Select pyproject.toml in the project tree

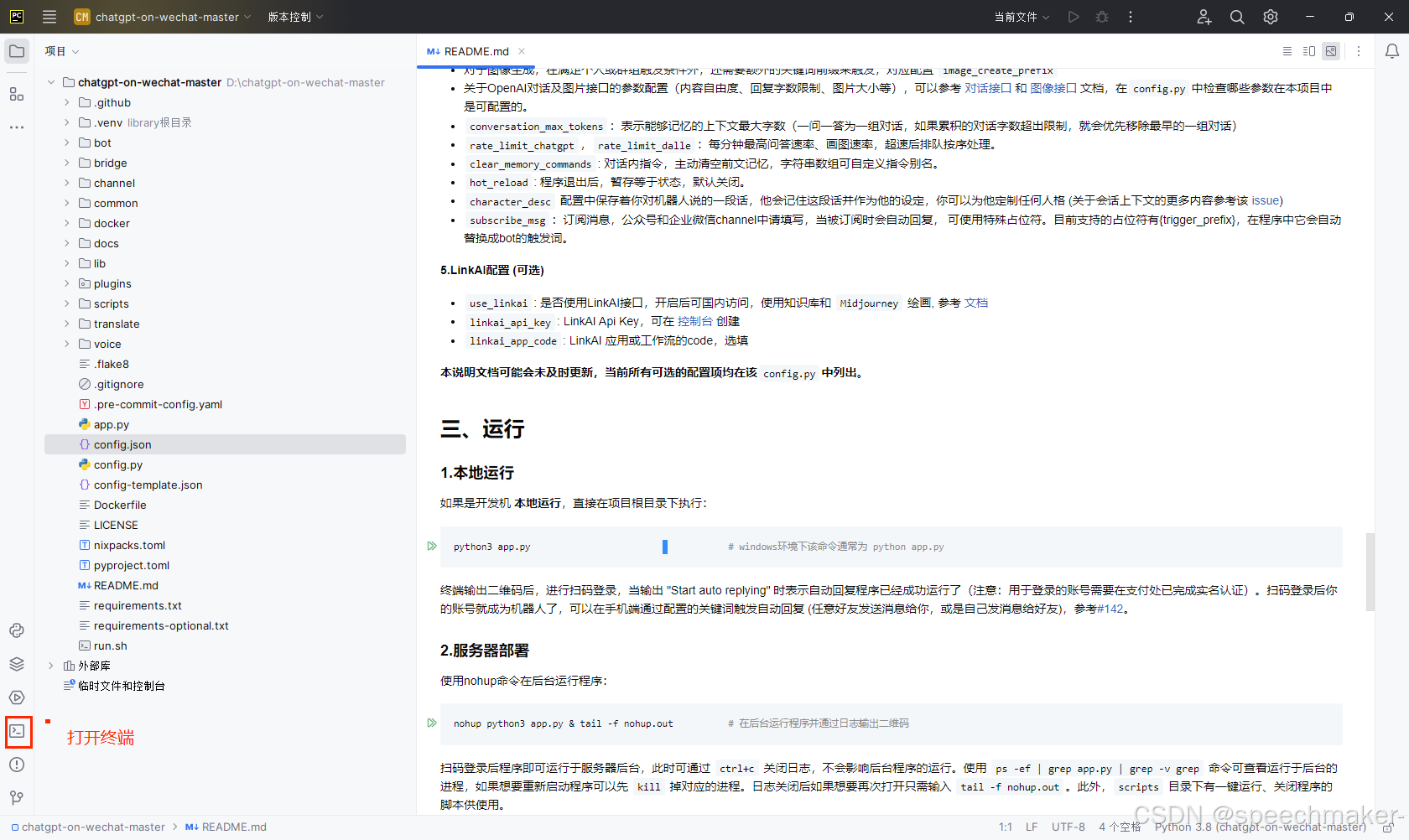pyautogui.click(x=131, y=565)
